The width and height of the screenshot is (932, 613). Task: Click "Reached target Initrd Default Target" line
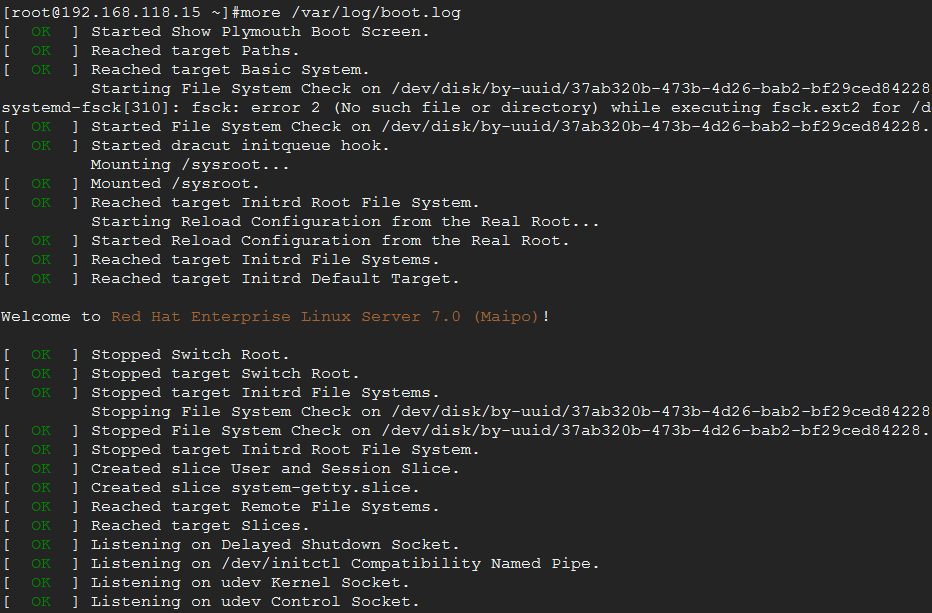pyautogui.click(x=275, y=279)
